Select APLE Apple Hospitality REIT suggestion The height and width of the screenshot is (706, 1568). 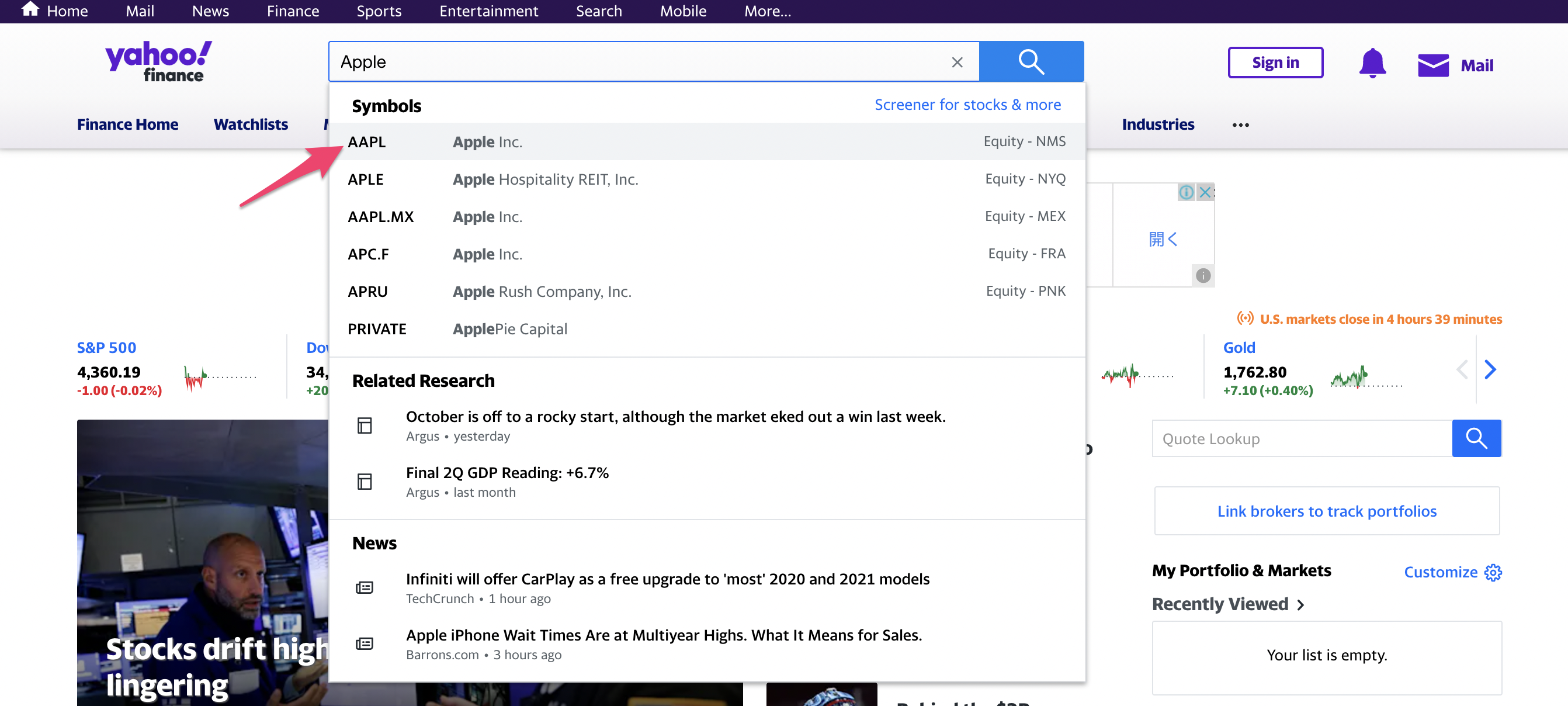707,179
